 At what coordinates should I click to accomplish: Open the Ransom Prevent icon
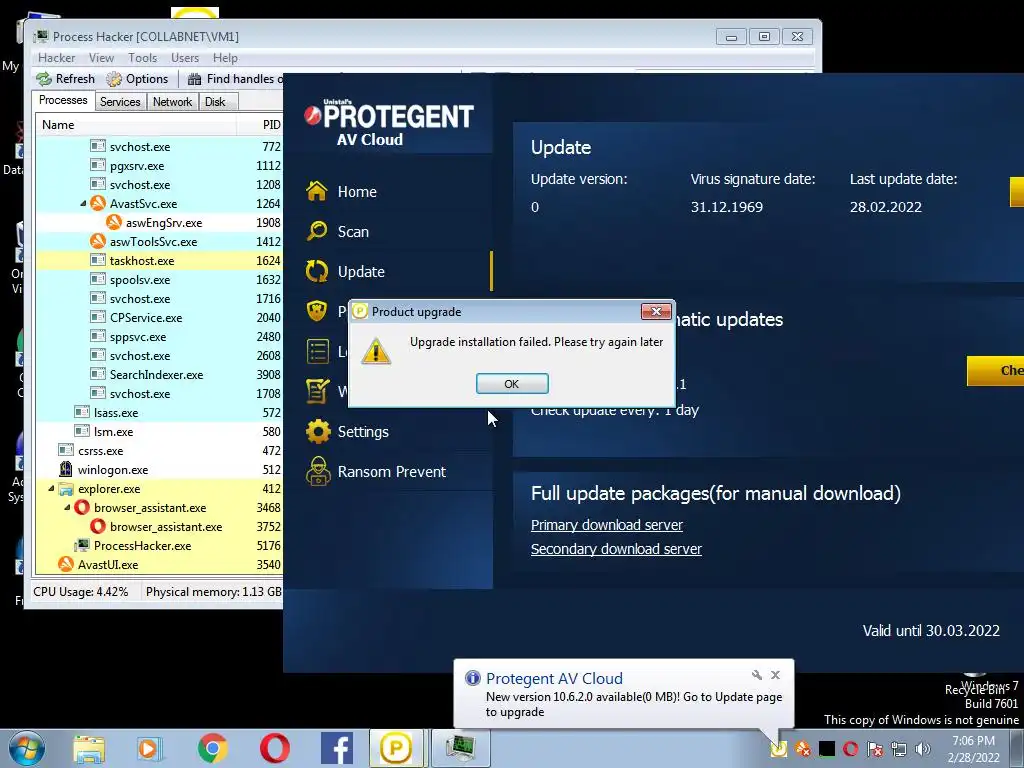(x=318, y=472)
